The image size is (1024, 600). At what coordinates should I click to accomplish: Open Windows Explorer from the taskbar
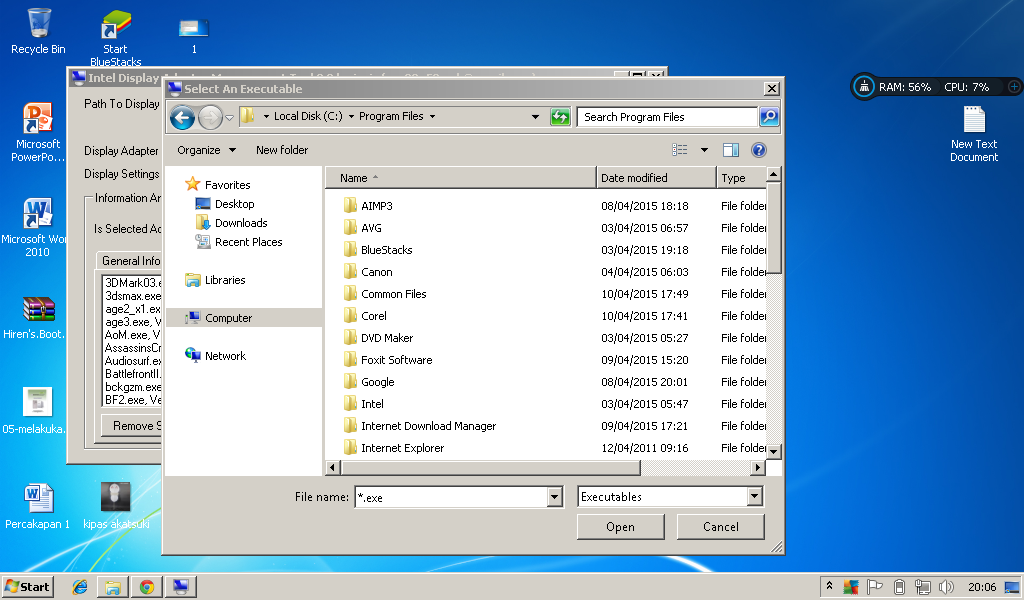pyautogui.click(x=113, y=587)
